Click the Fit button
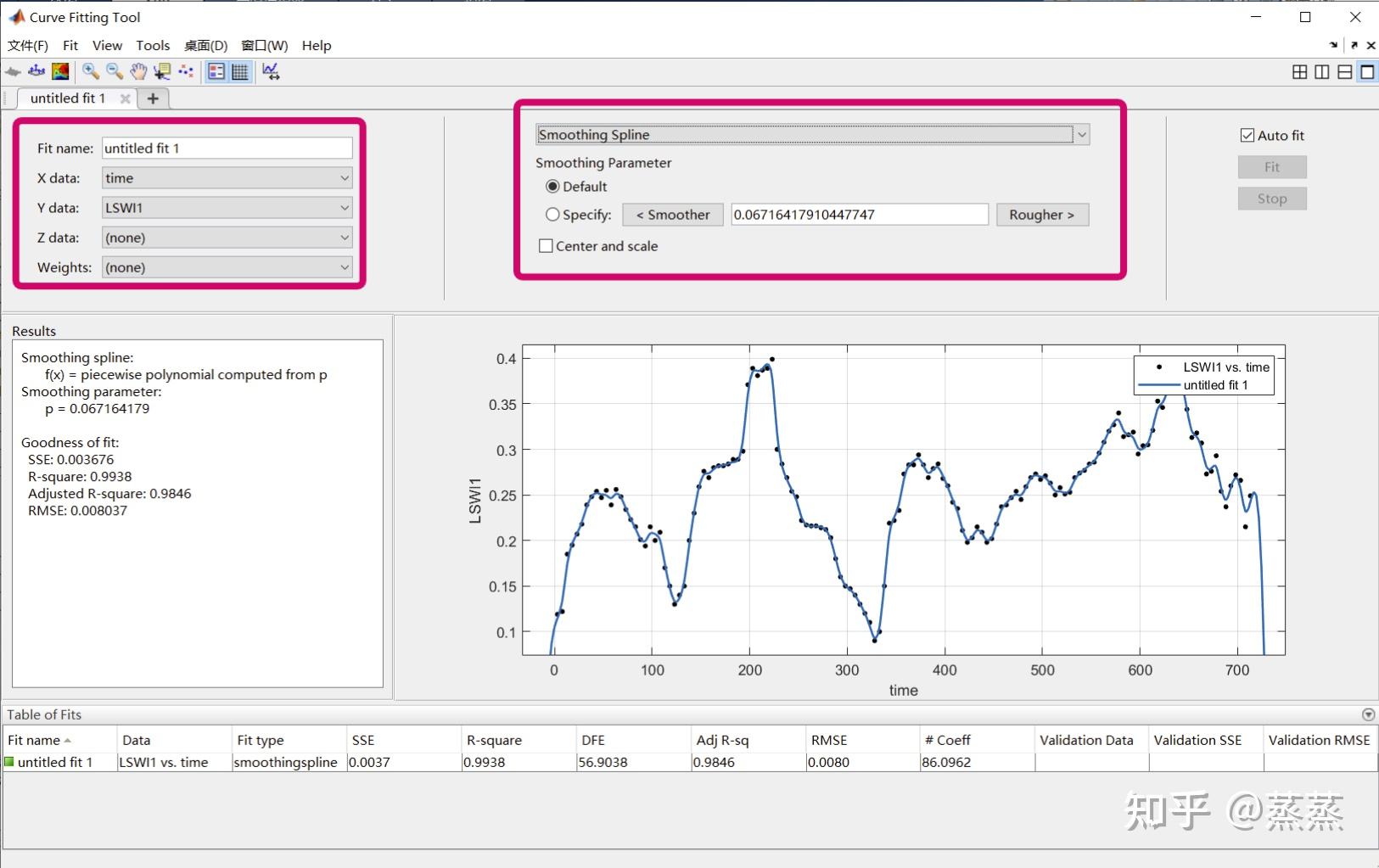 pyautogui.click(x=1272, y=167)
